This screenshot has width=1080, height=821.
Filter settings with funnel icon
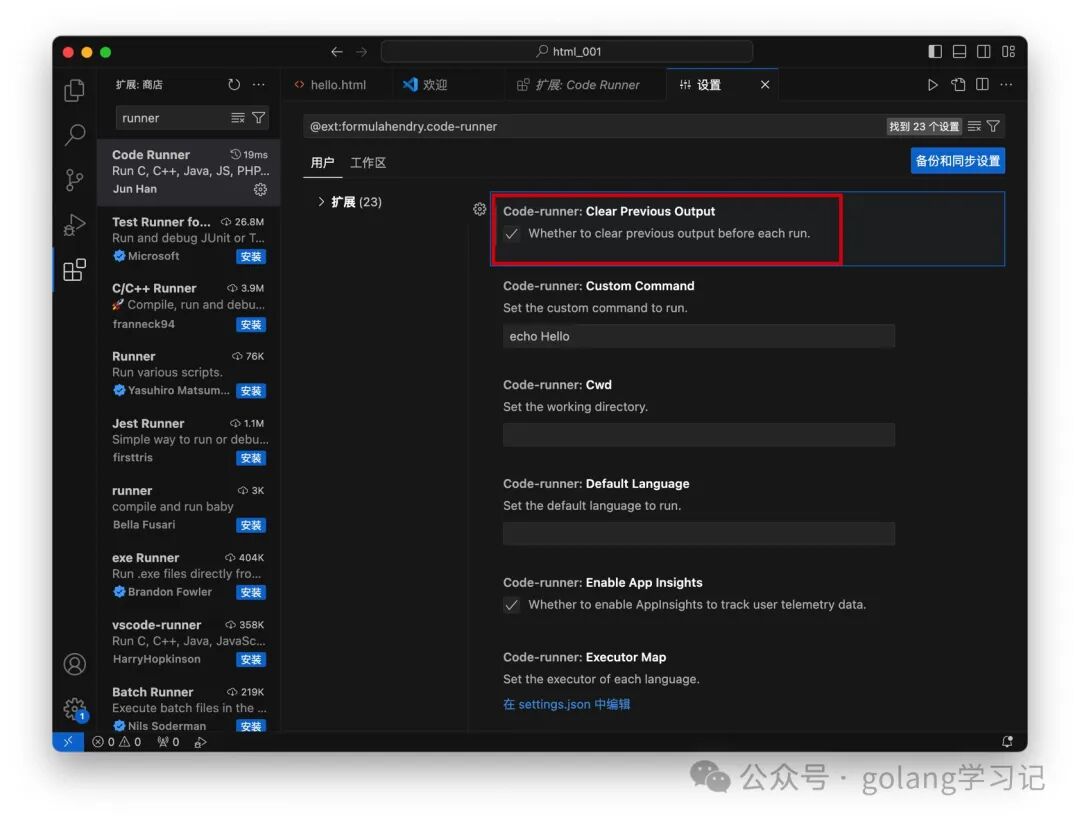(993, 126)
